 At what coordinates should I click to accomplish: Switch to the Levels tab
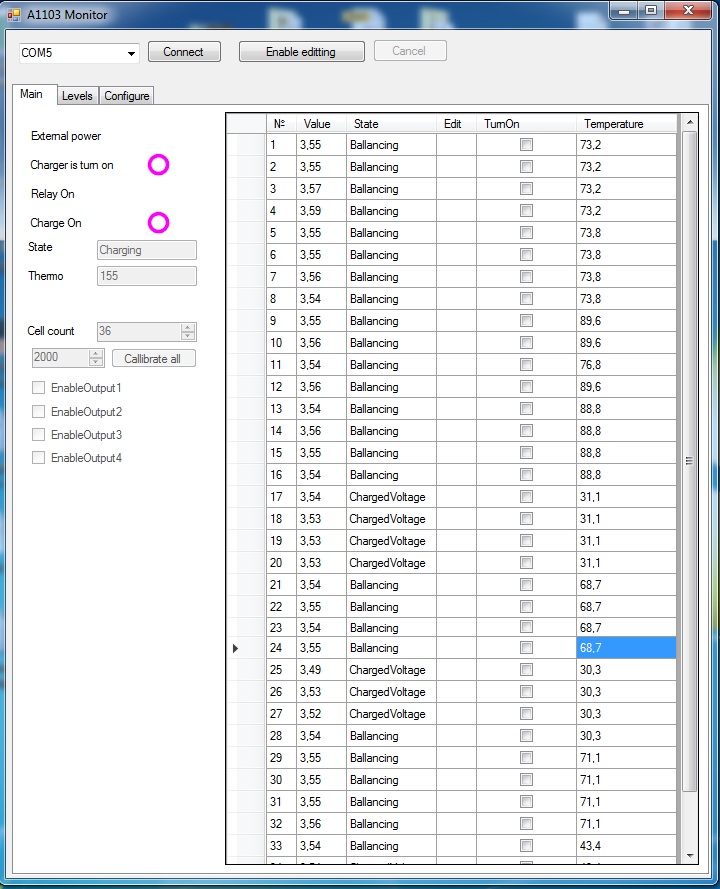[77, 96]
